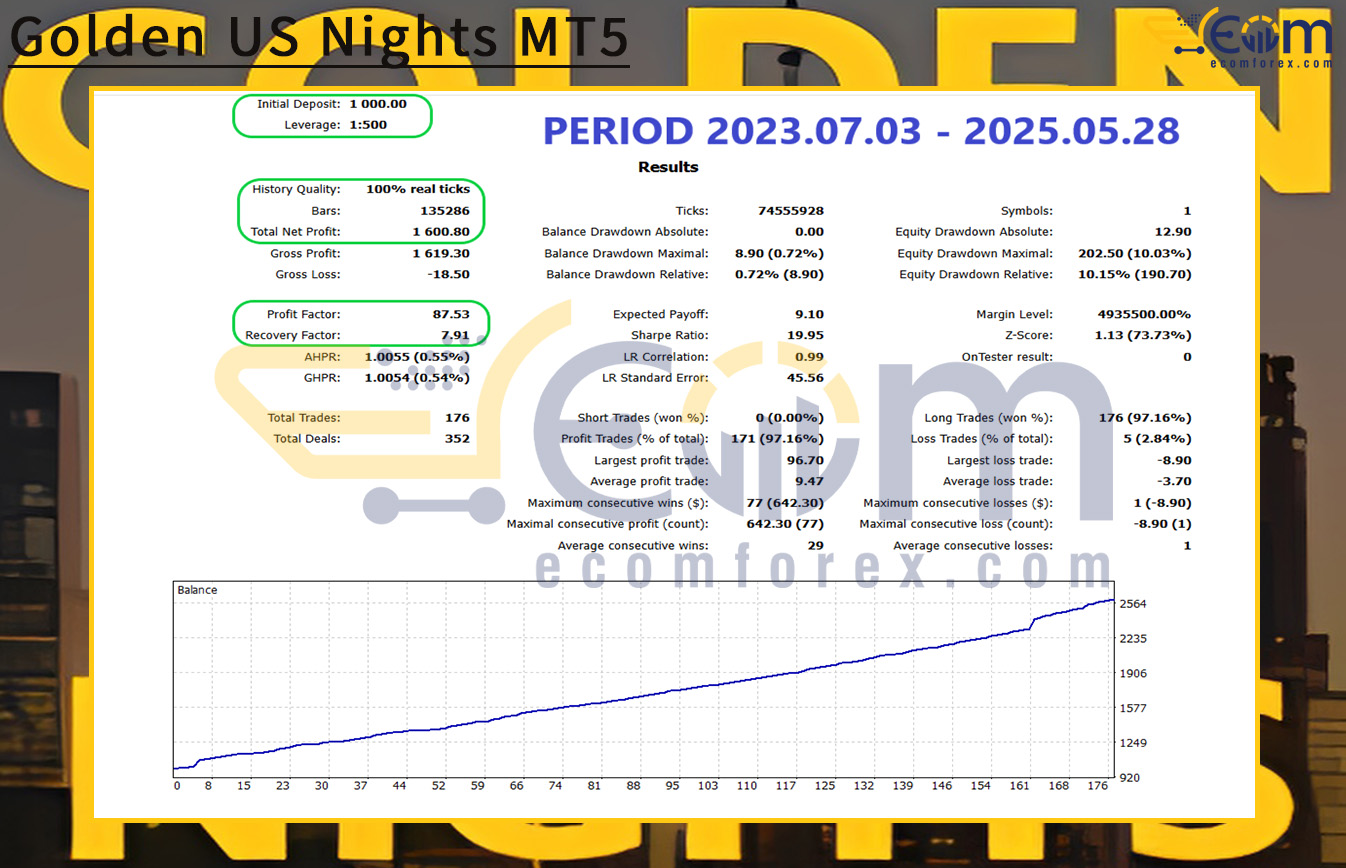Click the '100% real ticks' history quality value
The height and width of the screenshot is (868, 1346).
tap(418, 189)
